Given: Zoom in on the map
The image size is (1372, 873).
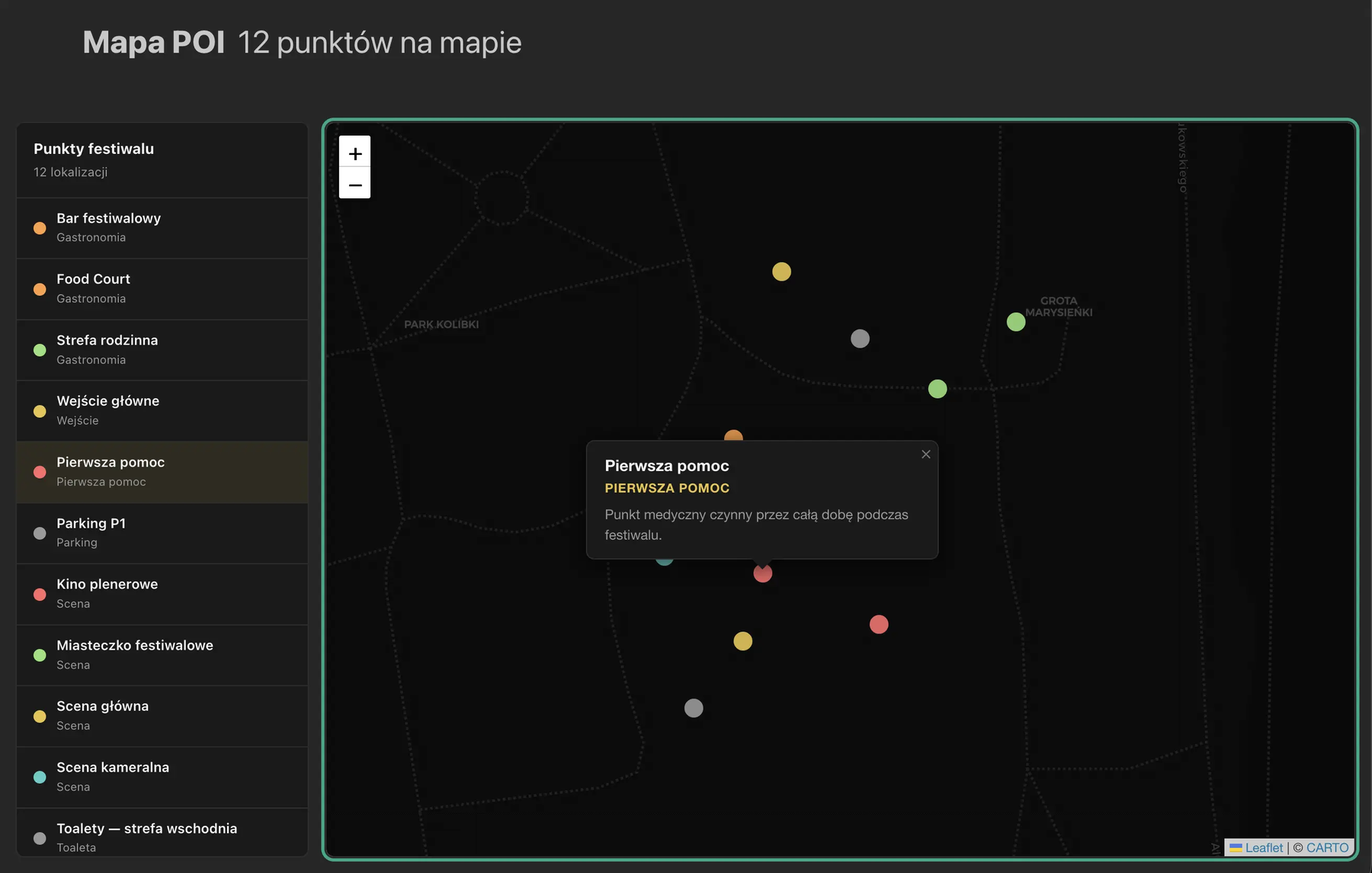Looking at the screenshot, I should pos(354,152).
